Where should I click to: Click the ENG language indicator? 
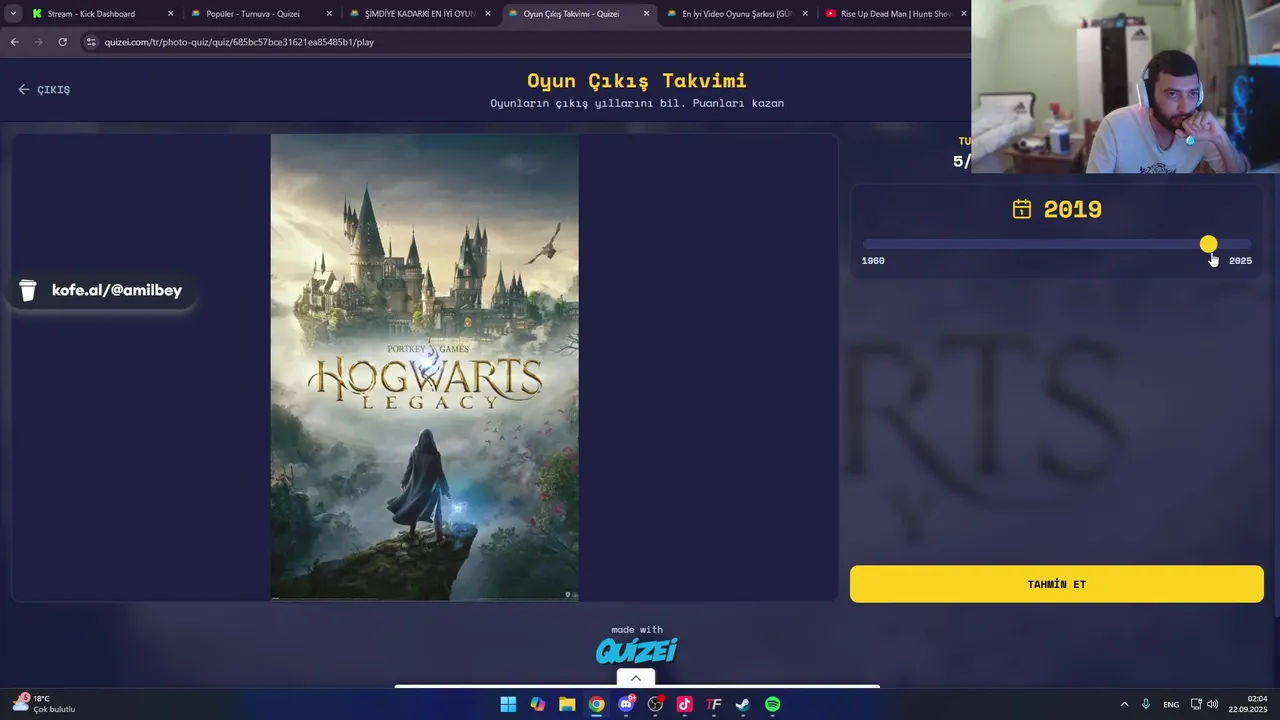1171,704
